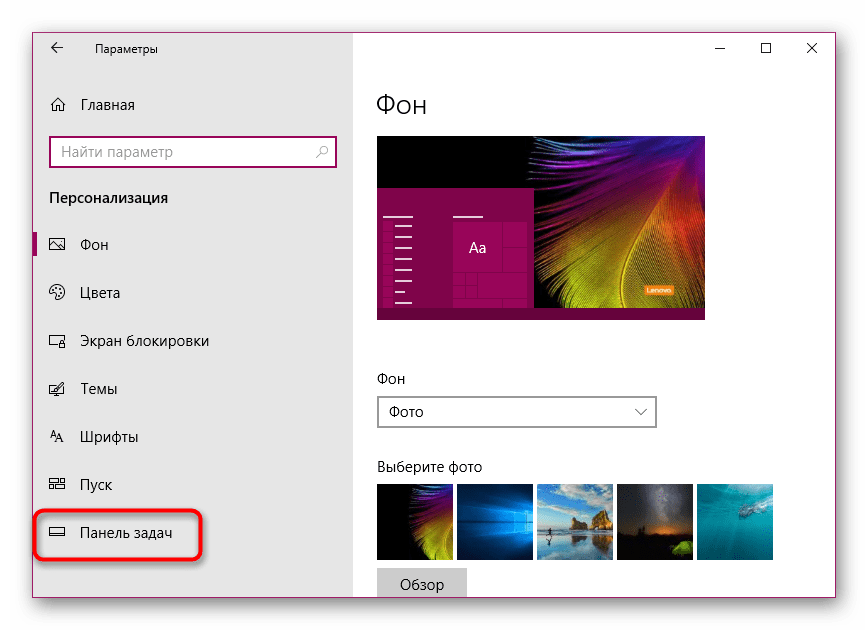The height and width of the screenshot is (630, 868).
Task: Click the Home house icon
Action: (58, 105)
